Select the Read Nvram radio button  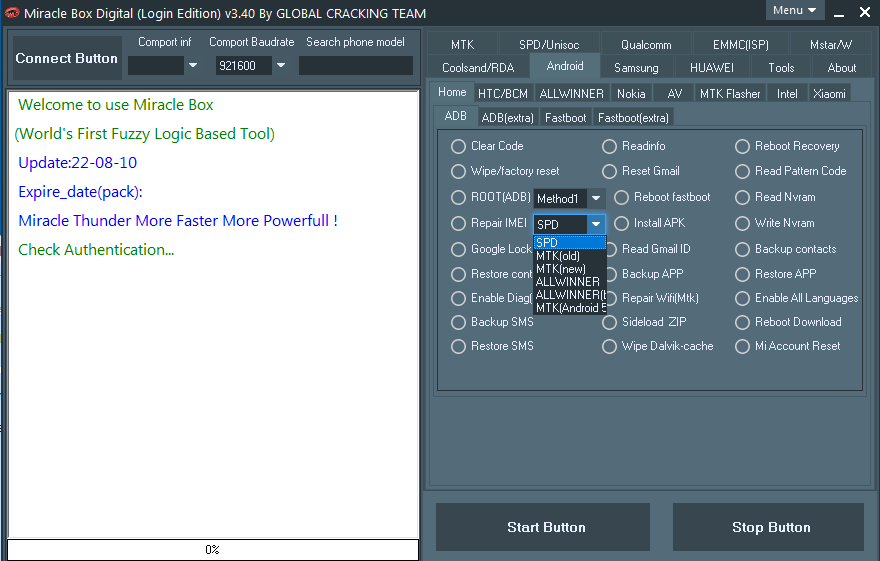pyautogui.click(x=742, y=197)
